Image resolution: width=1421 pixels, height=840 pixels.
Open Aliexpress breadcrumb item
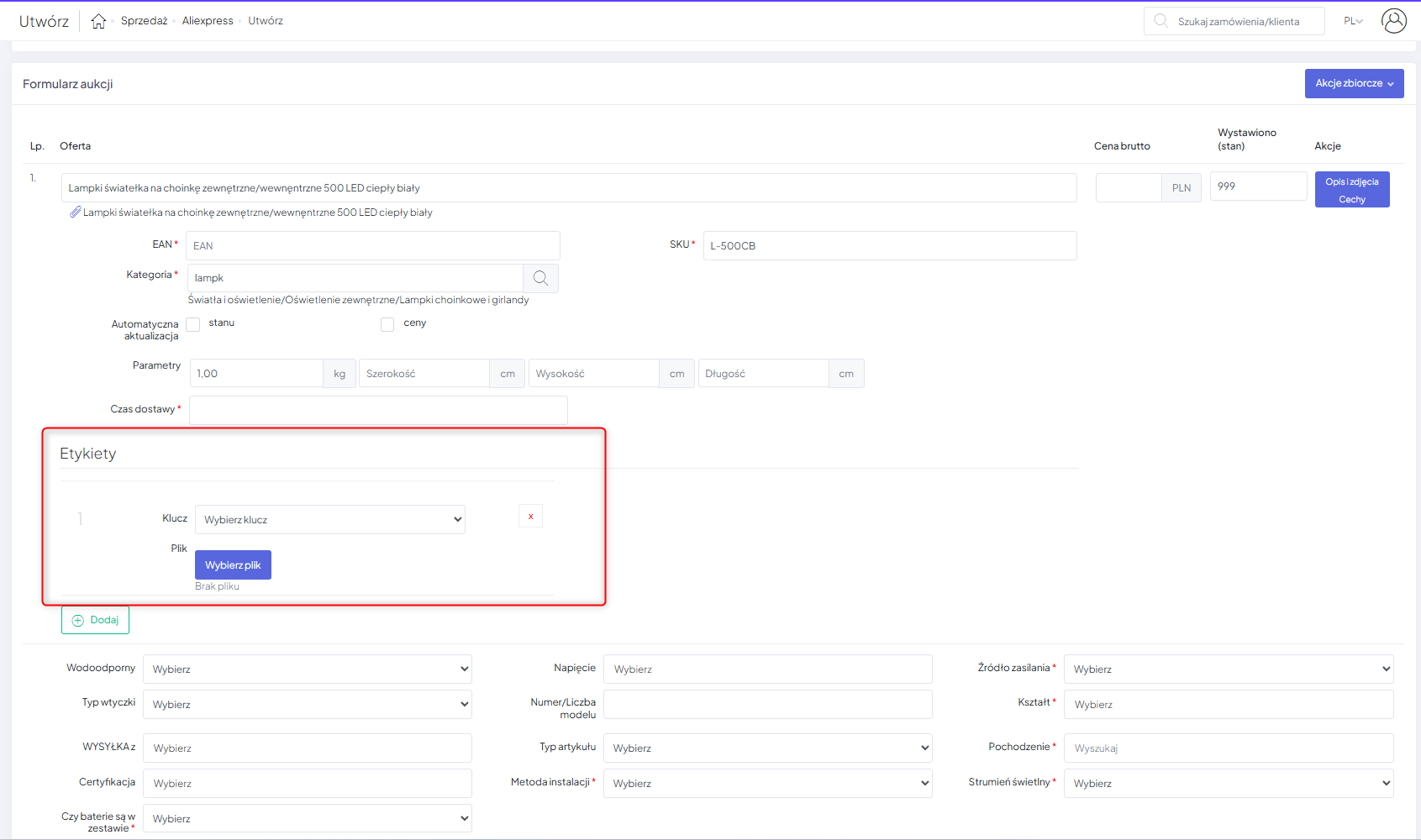[208, 21]
